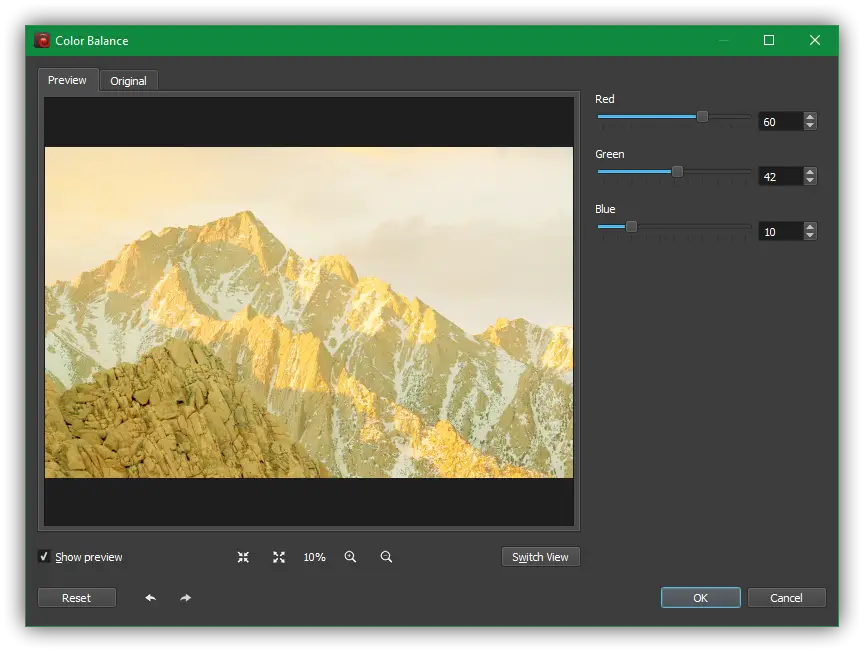Select the Preview tab

67,80
